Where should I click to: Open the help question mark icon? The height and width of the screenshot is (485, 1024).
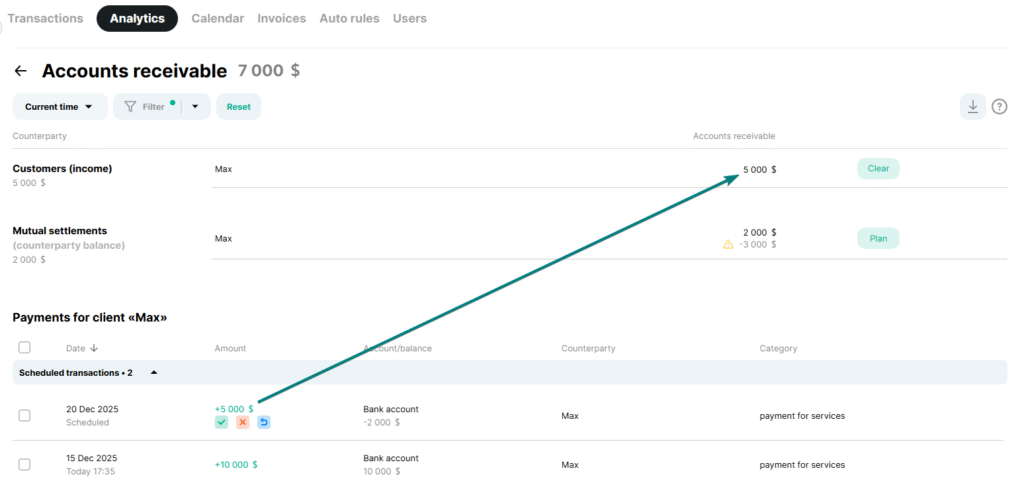[999, 107]
